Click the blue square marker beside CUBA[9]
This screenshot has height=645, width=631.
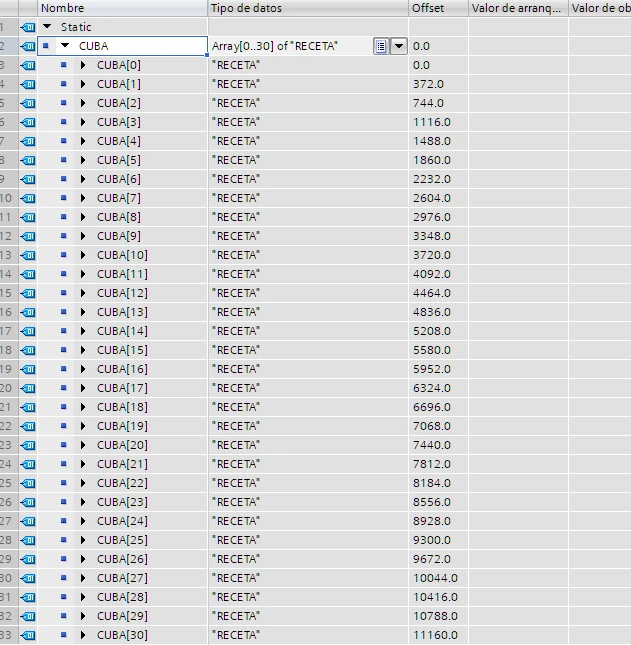pos(63,235)
